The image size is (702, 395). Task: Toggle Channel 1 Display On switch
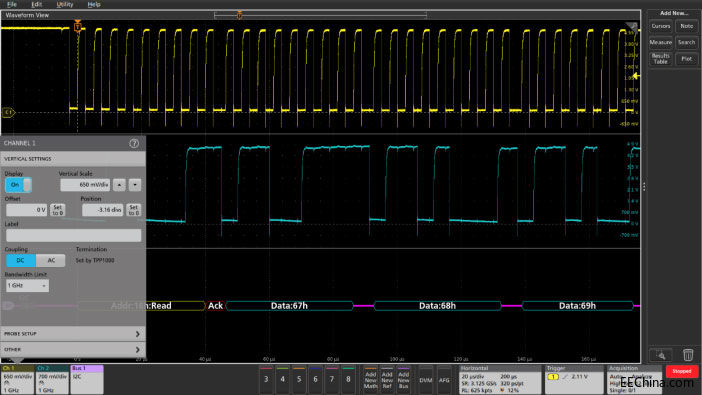(18, 185)
